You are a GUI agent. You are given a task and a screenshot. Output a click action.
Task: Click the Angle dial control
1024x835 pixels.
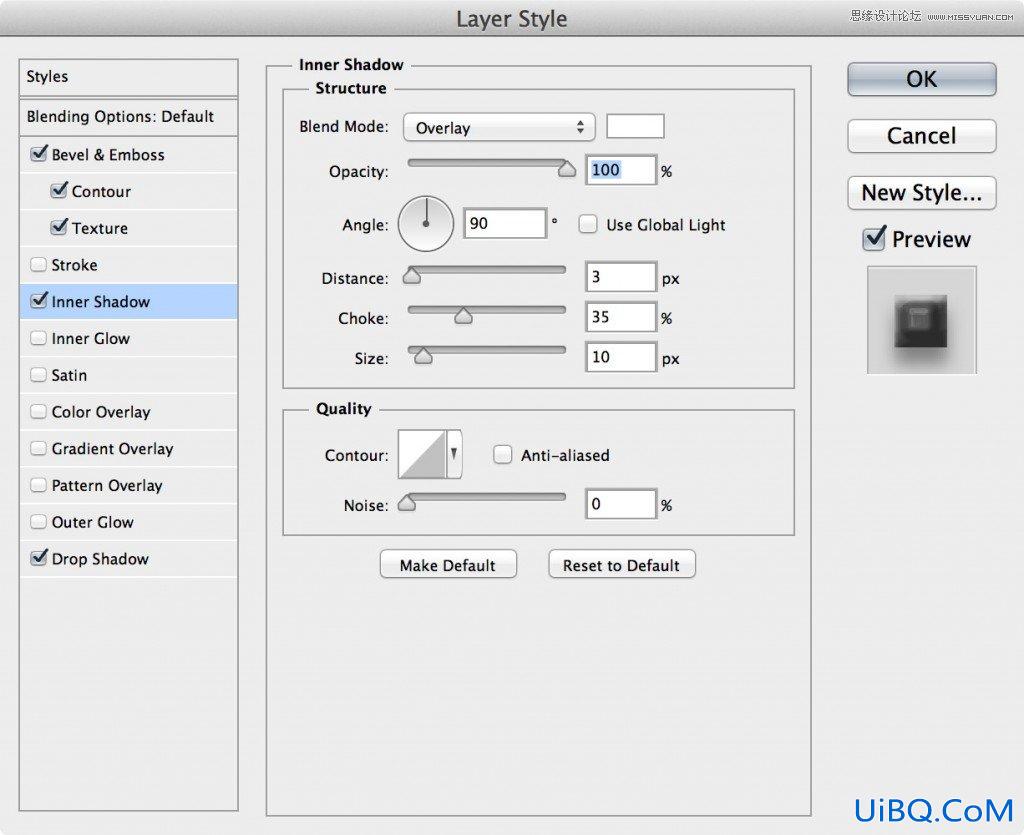point(426,224)
